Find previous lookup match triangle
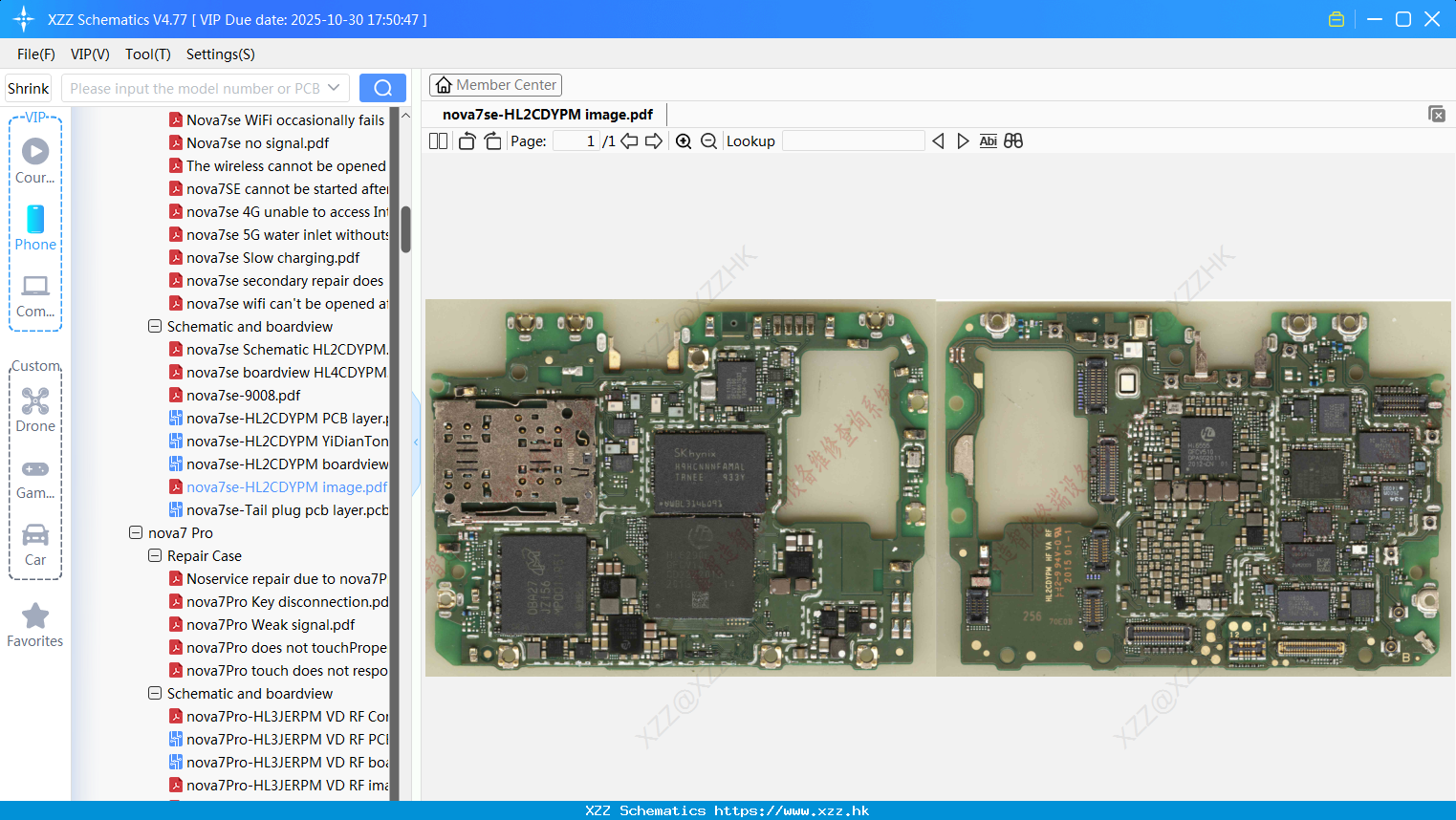This screenshot has height=820, width=1456. point(938,141)
